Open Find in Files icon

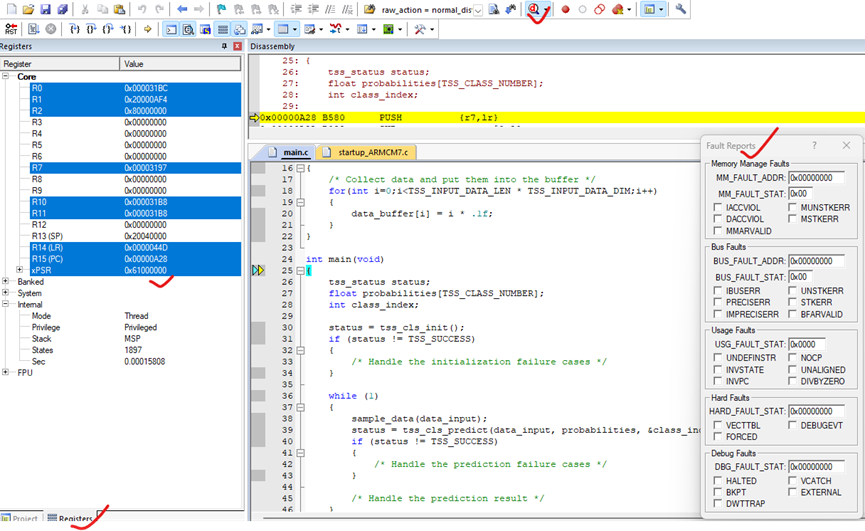tap(370, 9)
